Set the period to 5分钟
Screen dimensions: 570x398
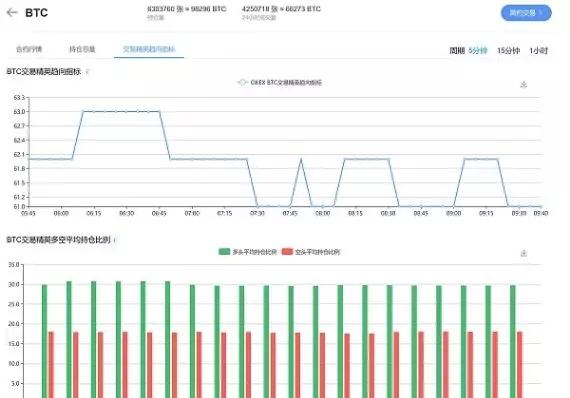(478, 51)
